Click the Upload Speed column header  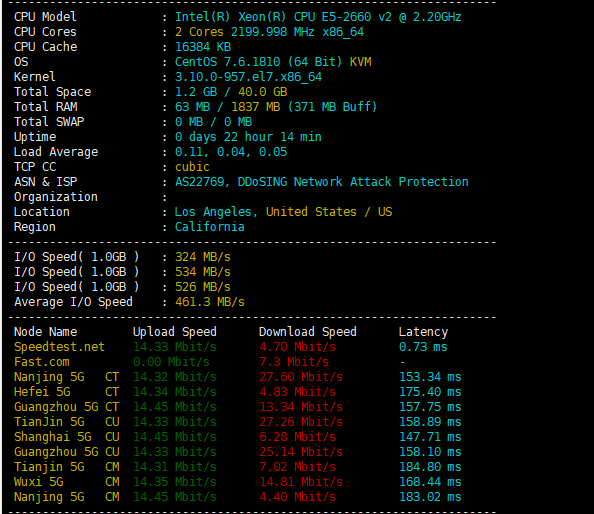click(175, 332)
